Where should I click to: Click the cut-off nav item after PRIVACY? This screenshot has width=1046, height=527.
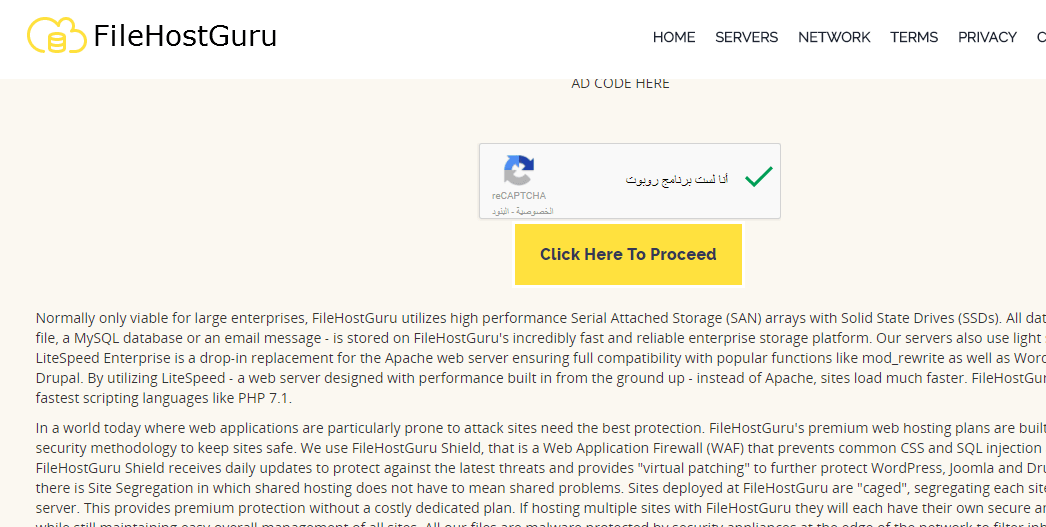point(1041,37)
